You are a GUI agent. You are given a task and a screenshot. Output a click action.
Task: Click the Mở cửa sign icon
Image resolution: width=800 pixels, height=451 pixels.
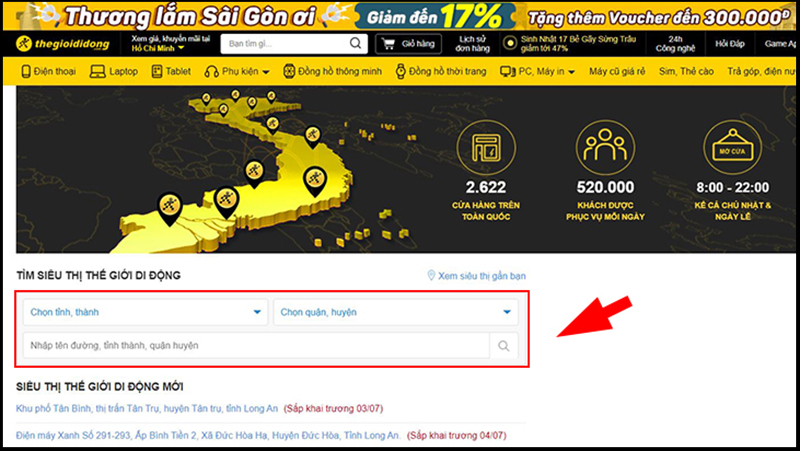(732, 147)
